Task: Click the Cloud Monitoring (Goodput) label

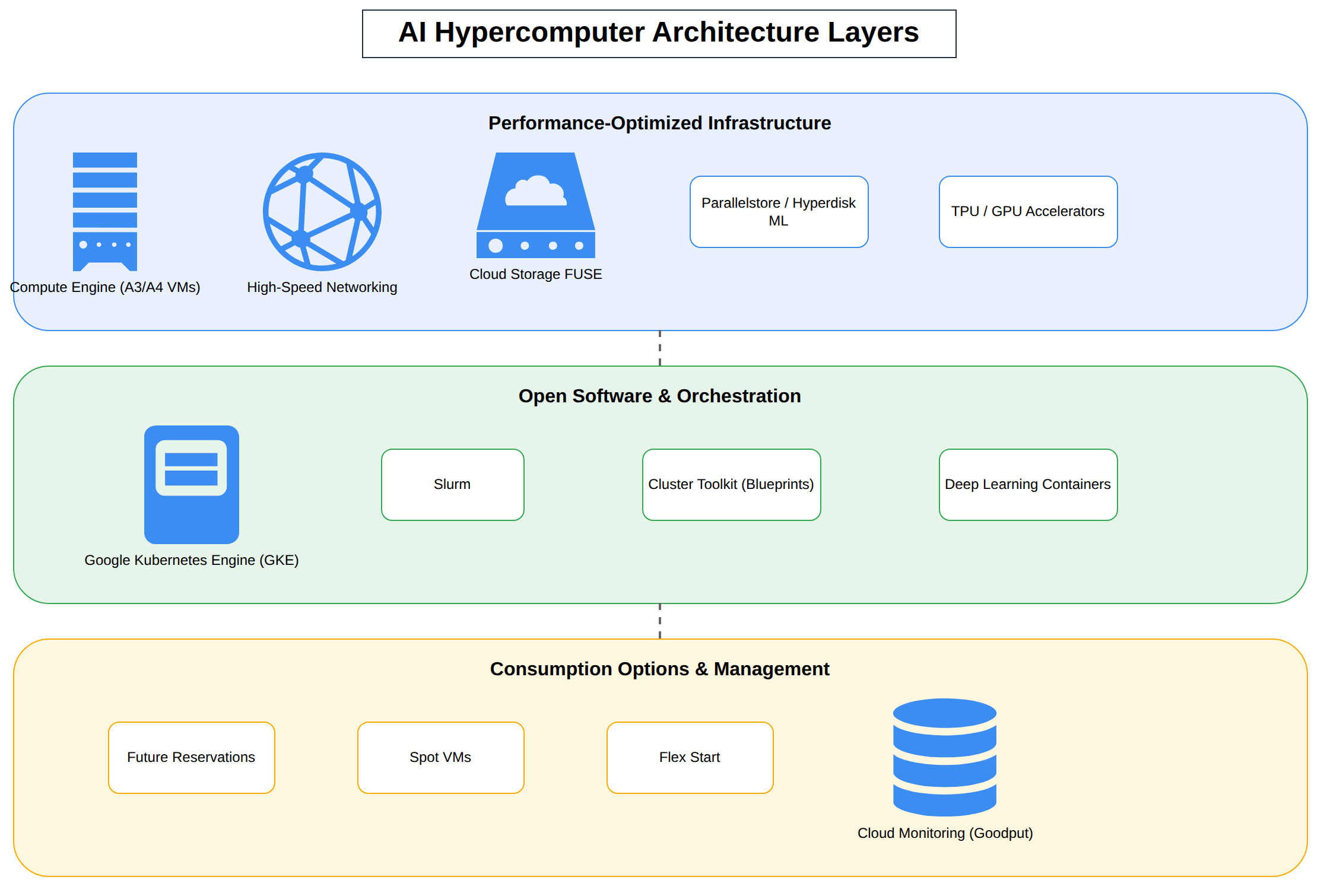Action: (945, 833)
